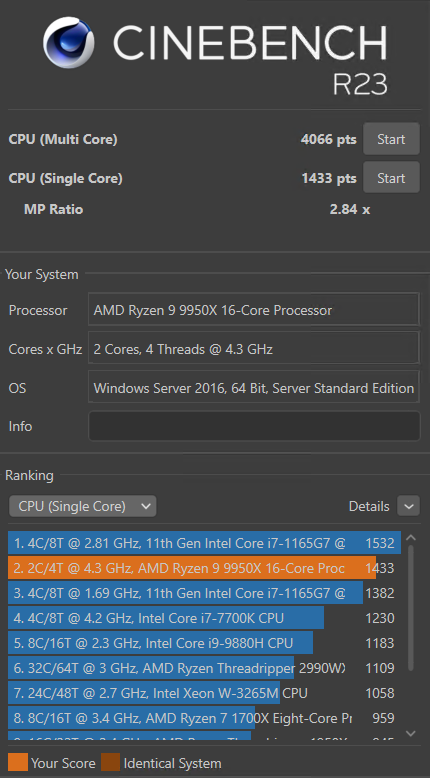The height and width of the screenshot is (778, 430).
Task: Select the orange Ryzen 9 9950X ranking entry
Action: (204, 568)
